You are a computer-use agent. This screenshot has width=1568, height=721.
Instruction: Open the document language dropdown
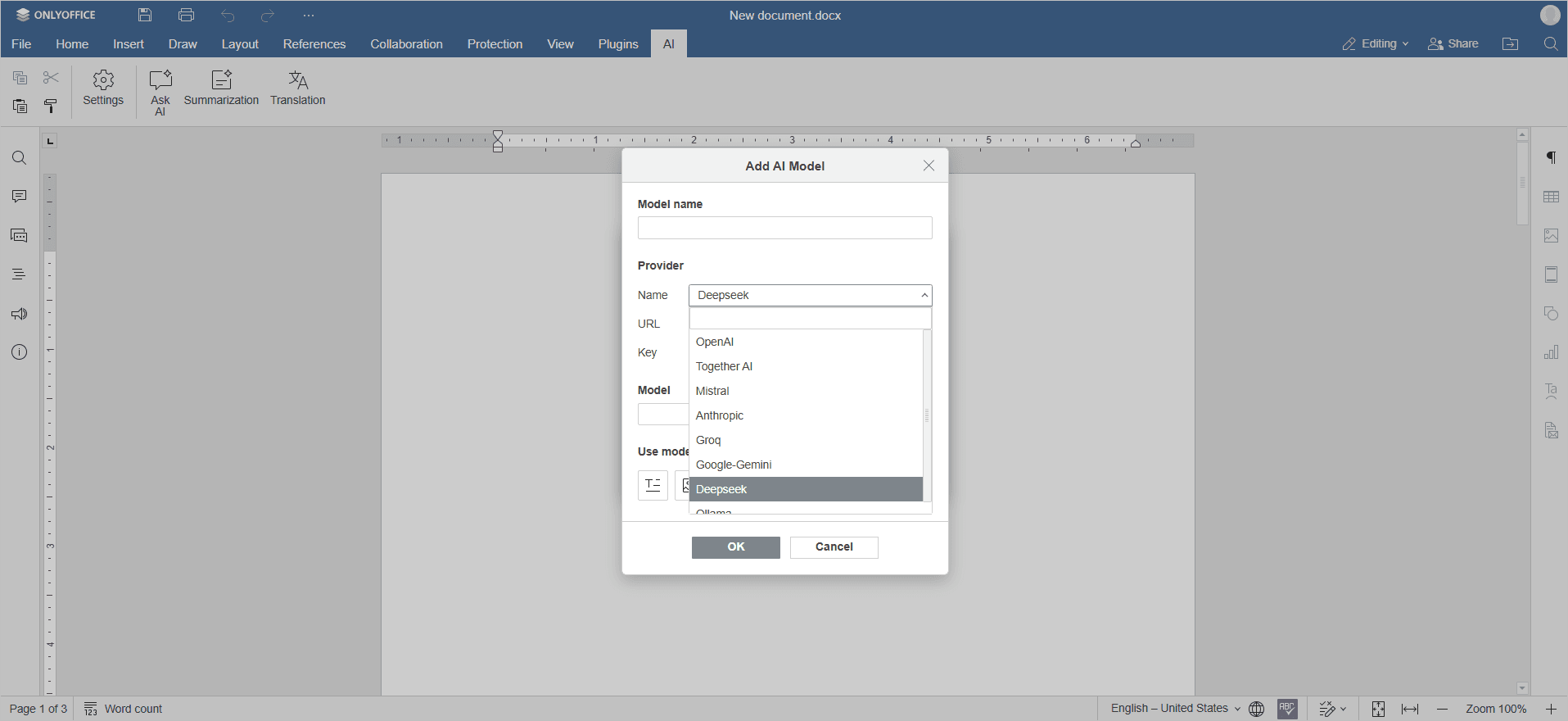[x=1175, y=709]
